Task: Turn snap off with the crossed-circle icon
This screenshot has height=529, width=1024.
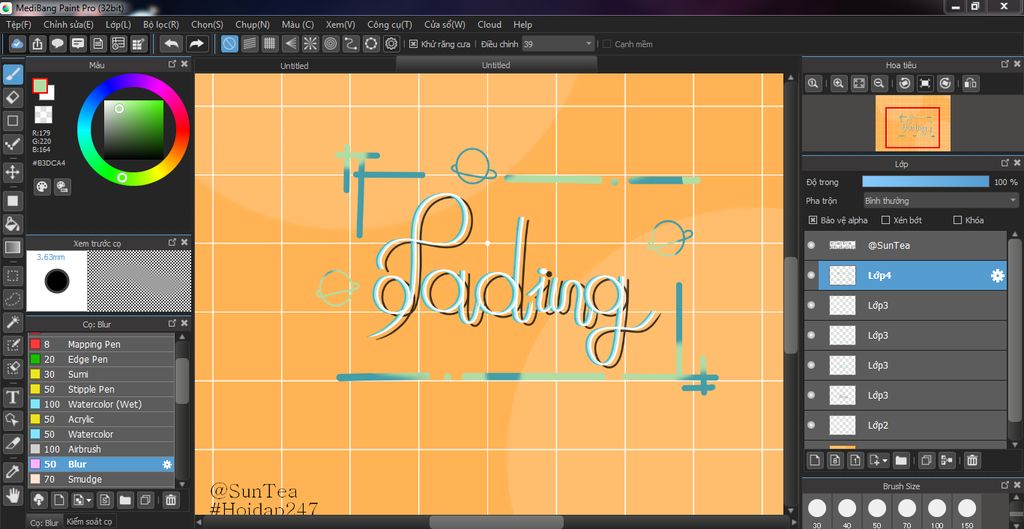Action: click(x=230, y=44)
